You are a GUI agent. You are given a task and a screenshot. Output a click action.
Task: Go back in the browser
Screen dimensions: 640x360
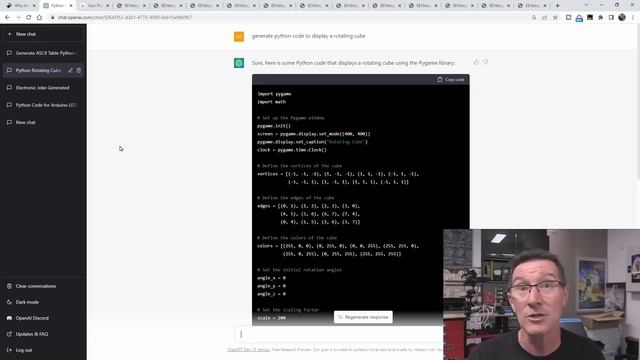click(x=7, y=18)
